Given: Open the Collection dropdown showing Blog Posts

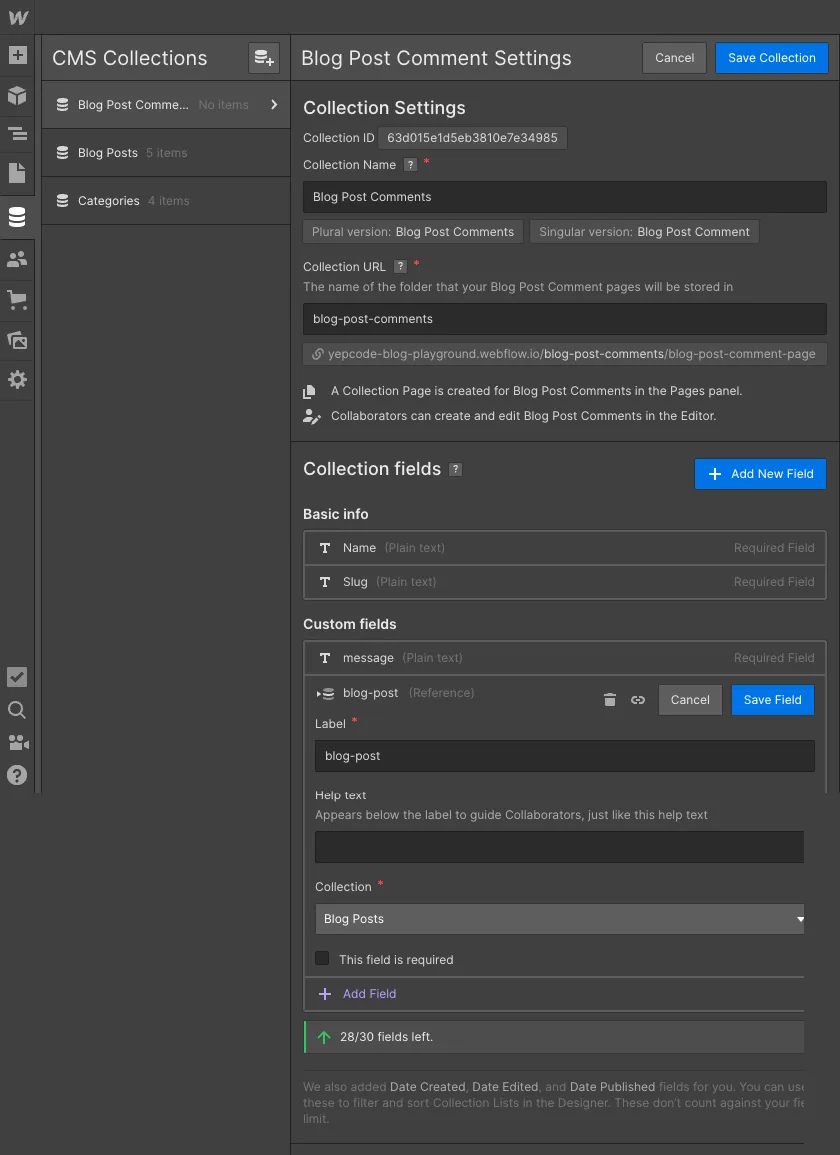Looking at the screenshot, I should tap(560, 918).
